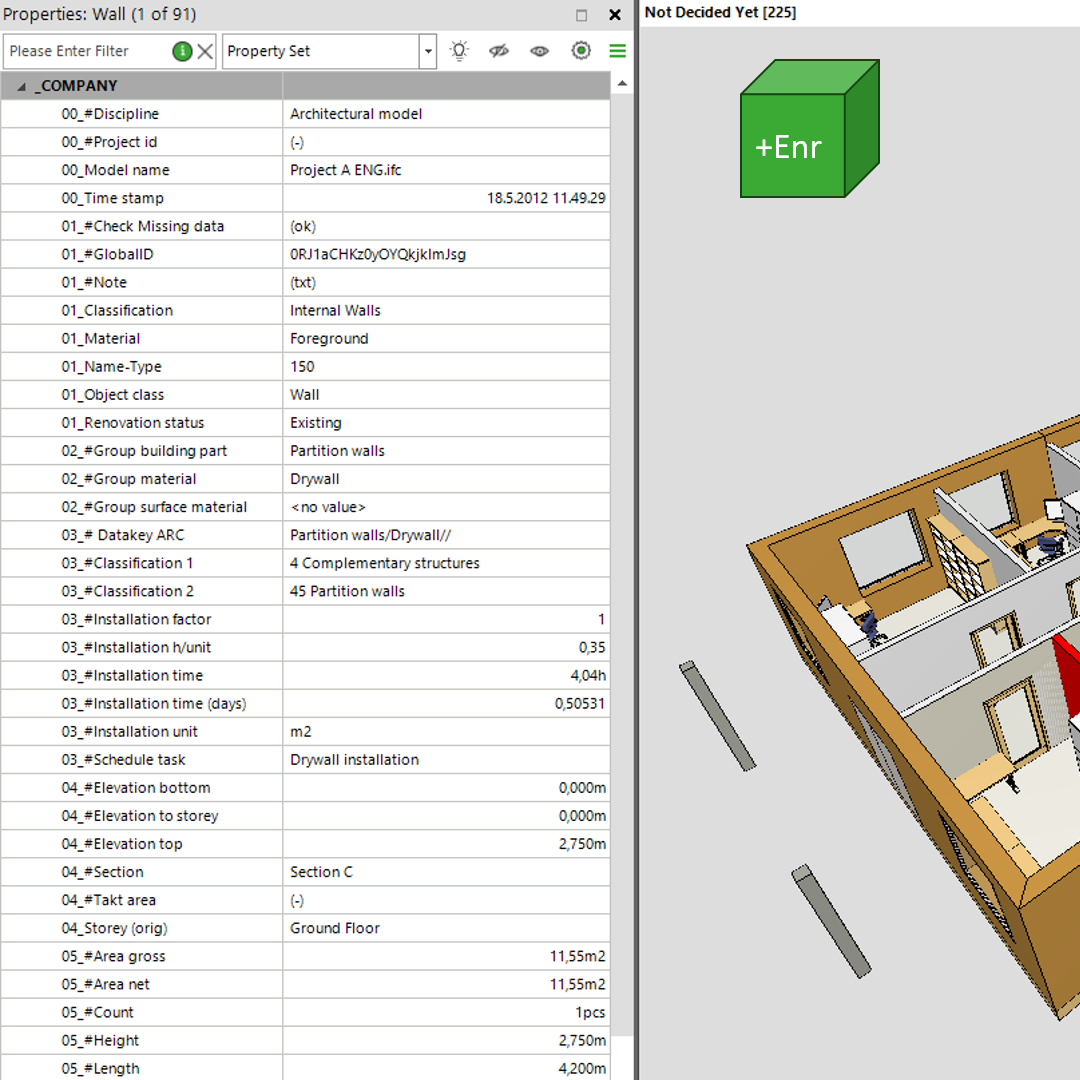Toggle the circular target radio icon
The image size is (1080, 1080).
pyautogui.click(x=581, y=51)
